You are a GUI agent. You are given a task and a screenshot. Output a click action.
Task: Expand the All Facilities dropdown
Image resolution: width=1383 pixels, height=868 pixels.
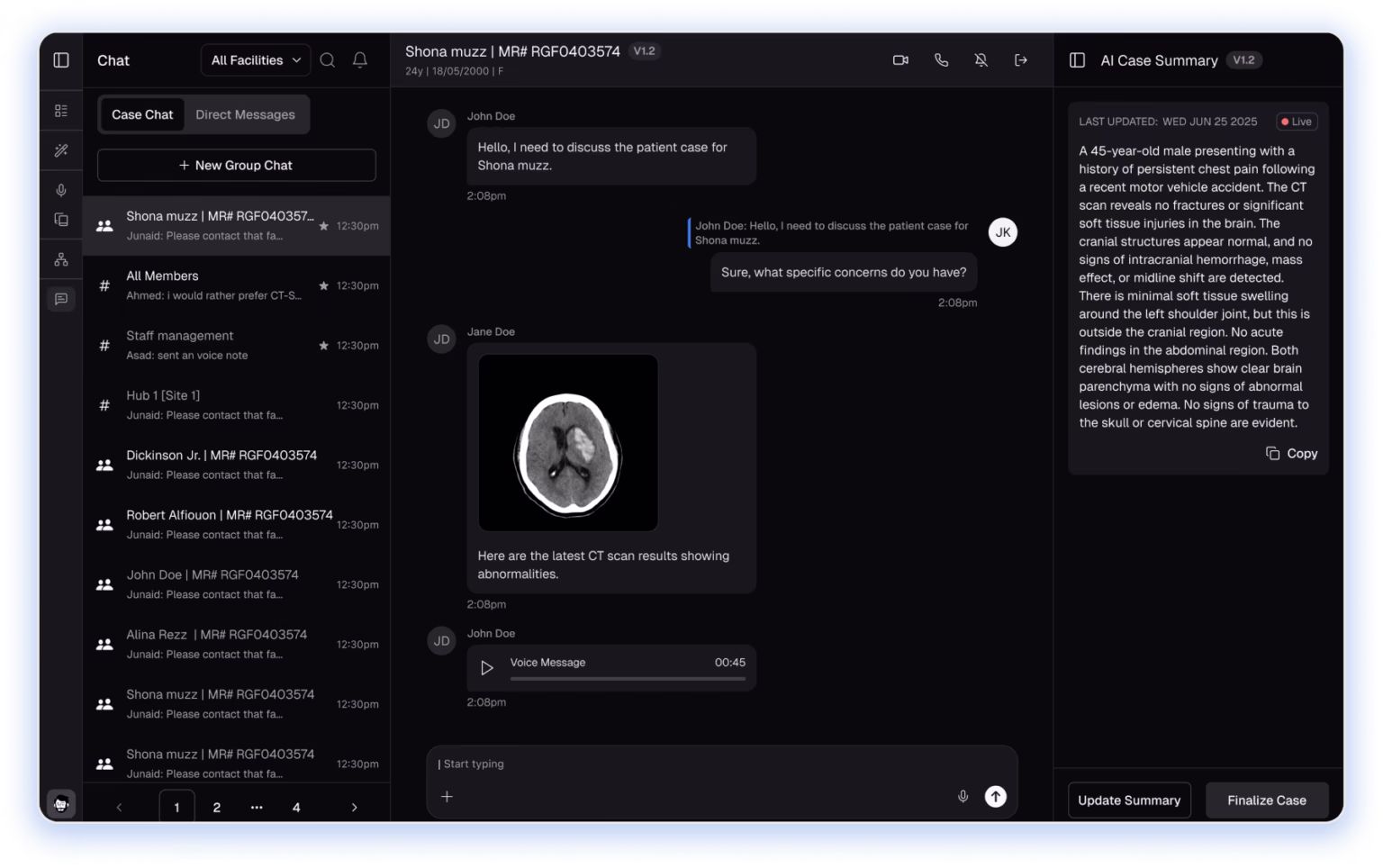point(256,60)
